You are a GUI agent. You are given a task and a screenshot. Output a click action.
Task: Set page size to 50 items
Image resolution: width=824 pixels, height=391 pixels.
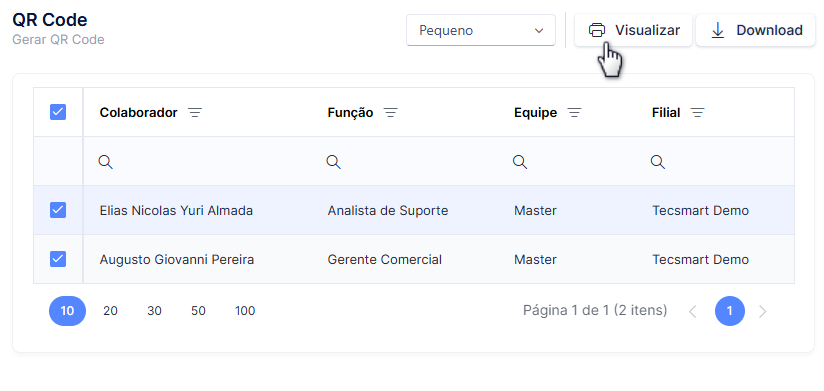198,311
